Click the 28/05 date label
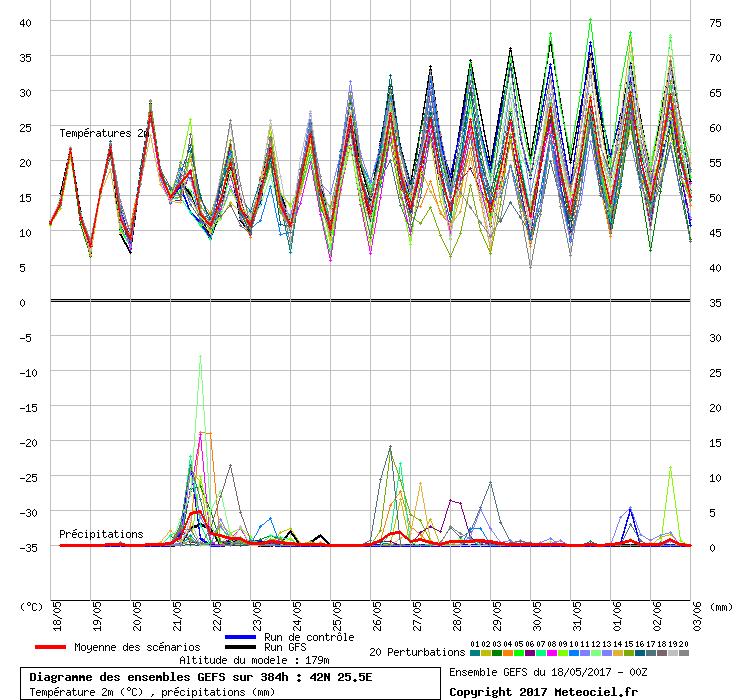The height and width of the screenshot is (700, 740). pyautogui.click(x=457, y=616)
